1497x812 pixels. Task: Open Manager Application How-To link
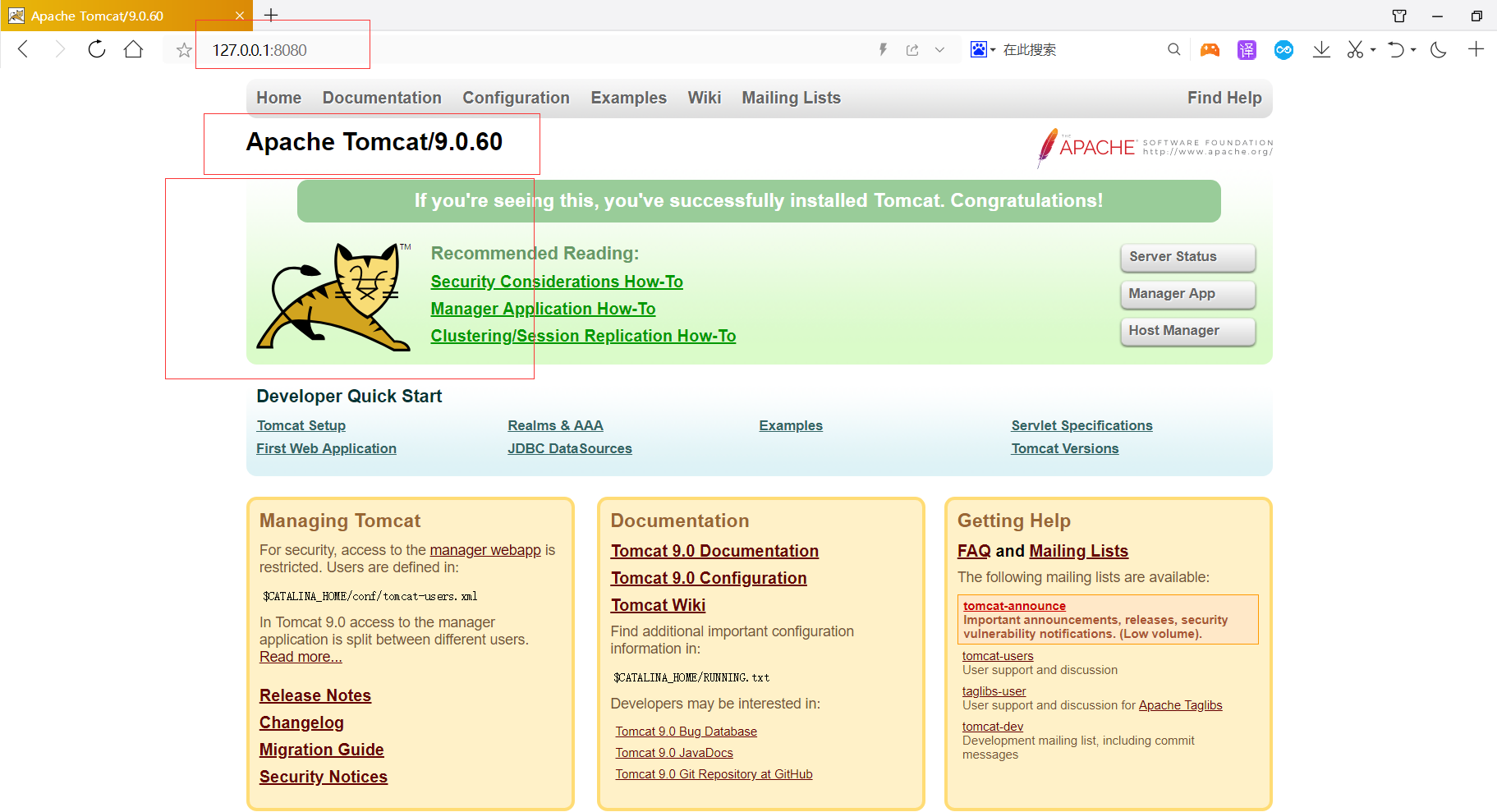click(543, 309)
